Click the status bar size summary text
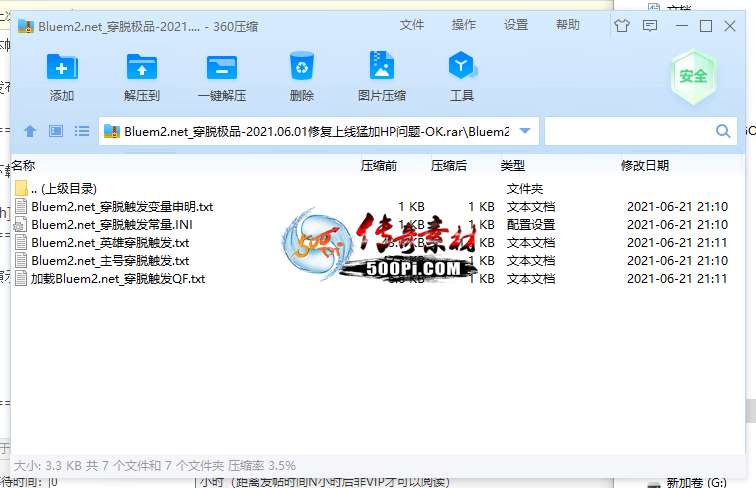The height and width of the screenshot is (488, 756). point(154,466)
